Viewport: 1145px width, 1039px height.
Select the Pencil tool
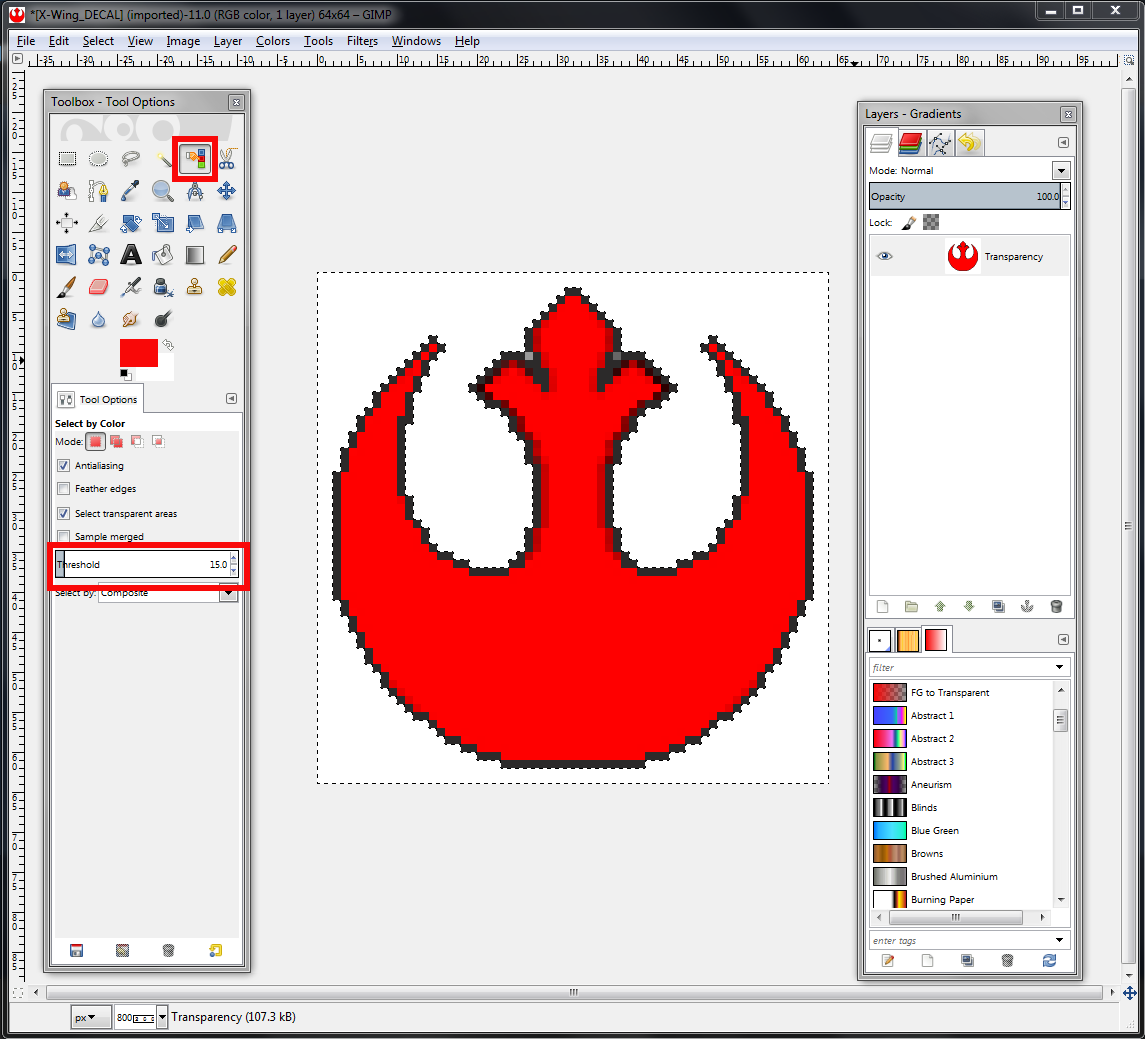tap(226, 255)
